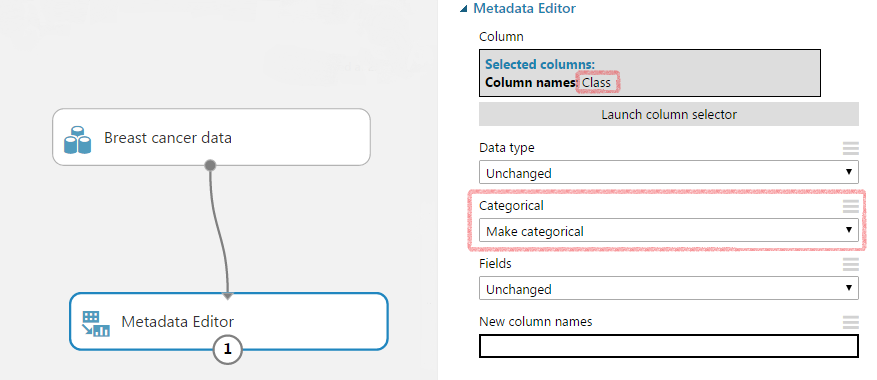Click the Metadata Editor panel heading
Image resolution: width=877 pixels, height=380 pixels.
pos(524,8)
